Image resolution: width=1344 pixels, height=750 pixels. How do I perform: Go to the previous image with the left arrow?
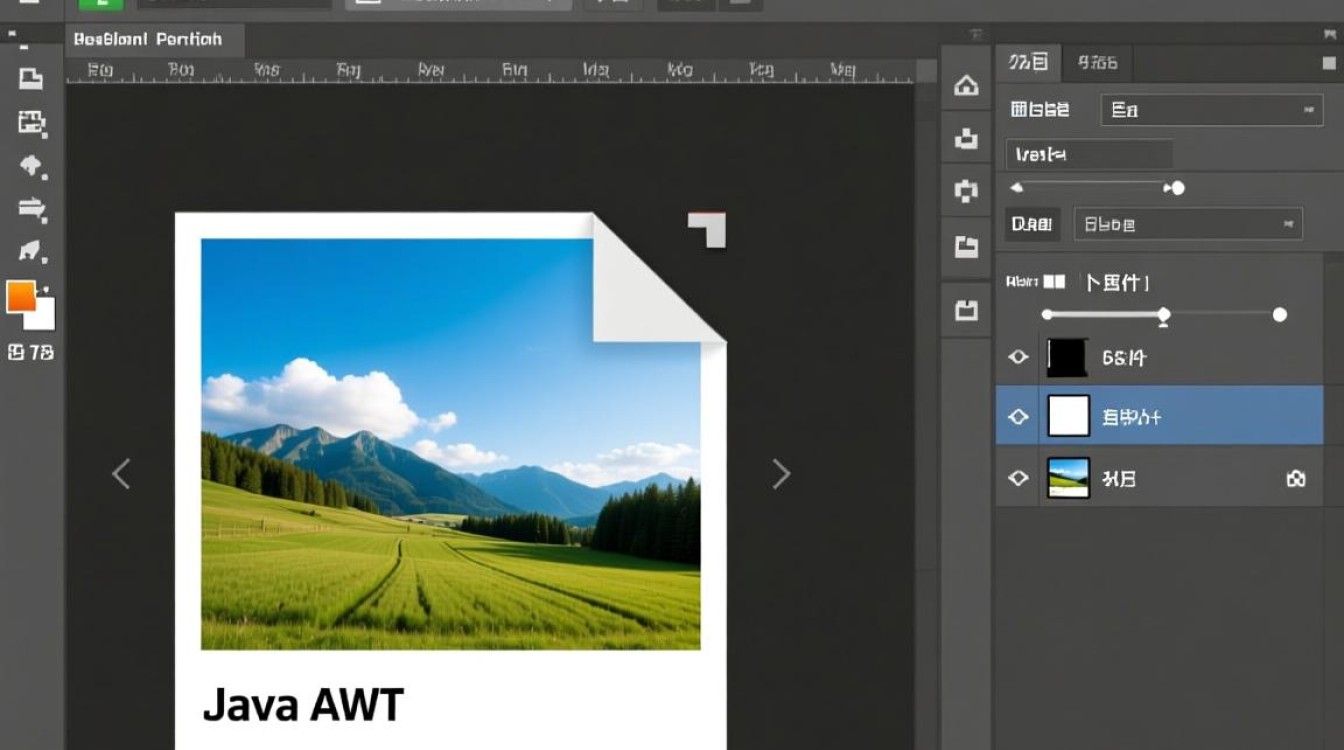(121, 474)
